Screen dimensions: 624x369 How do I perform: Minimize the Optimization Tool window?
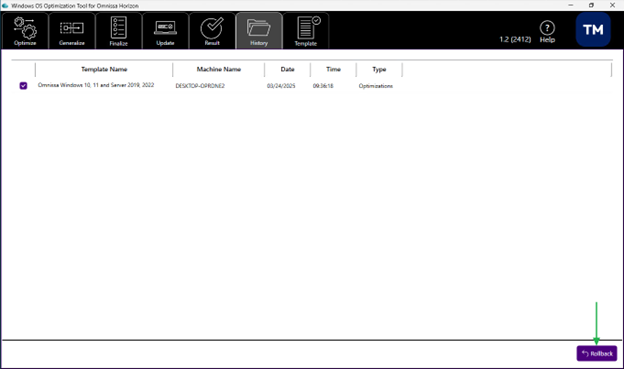point(571,5)
